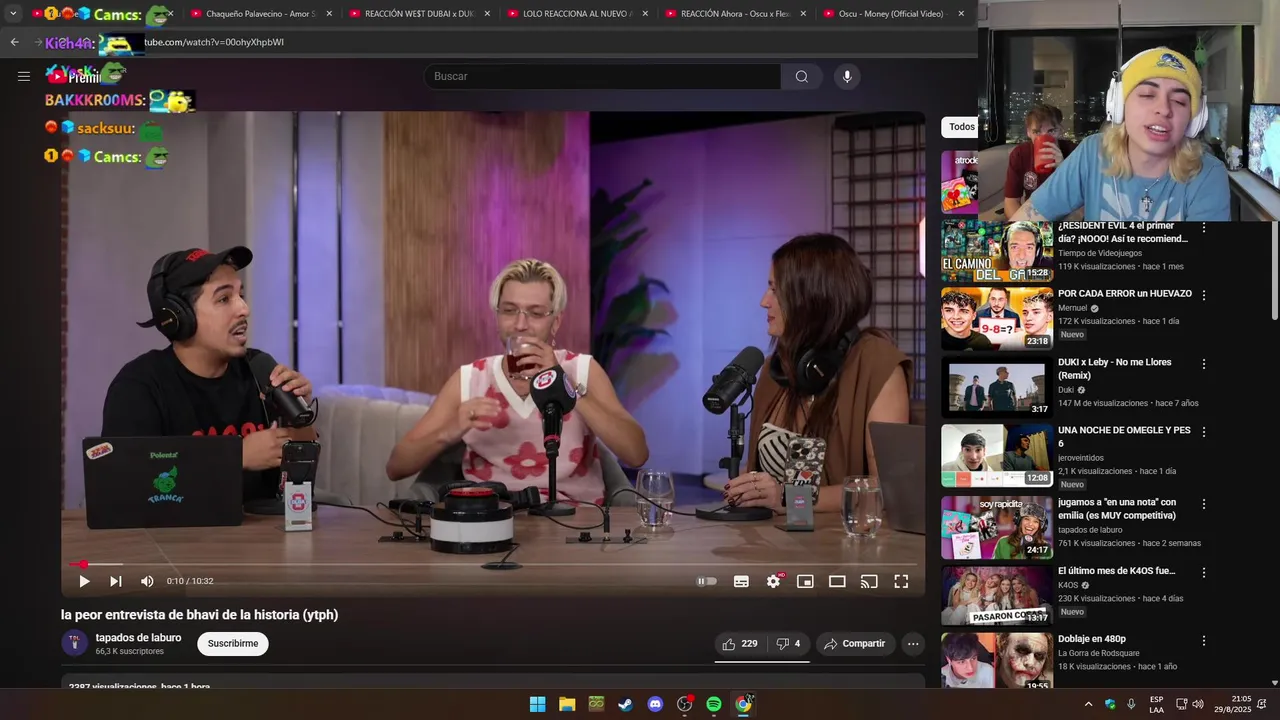Open options menu for UNA NOCHE DE OMEGLE
This screenshot has width=1280, height=720.
(1204, 432)
